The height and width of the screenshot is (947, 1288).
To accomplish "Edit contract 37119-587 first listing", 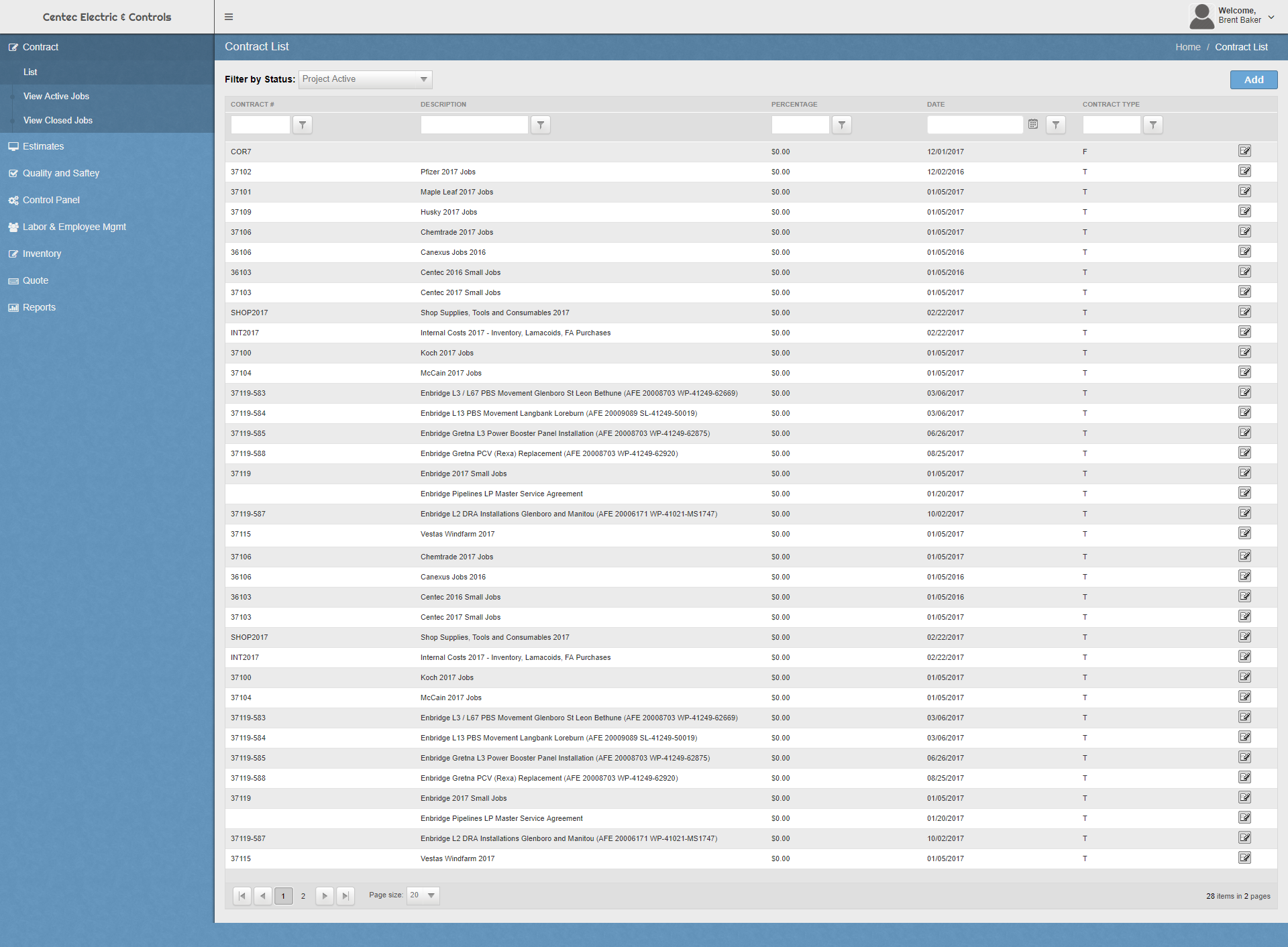I will [x=1245, y=513].
